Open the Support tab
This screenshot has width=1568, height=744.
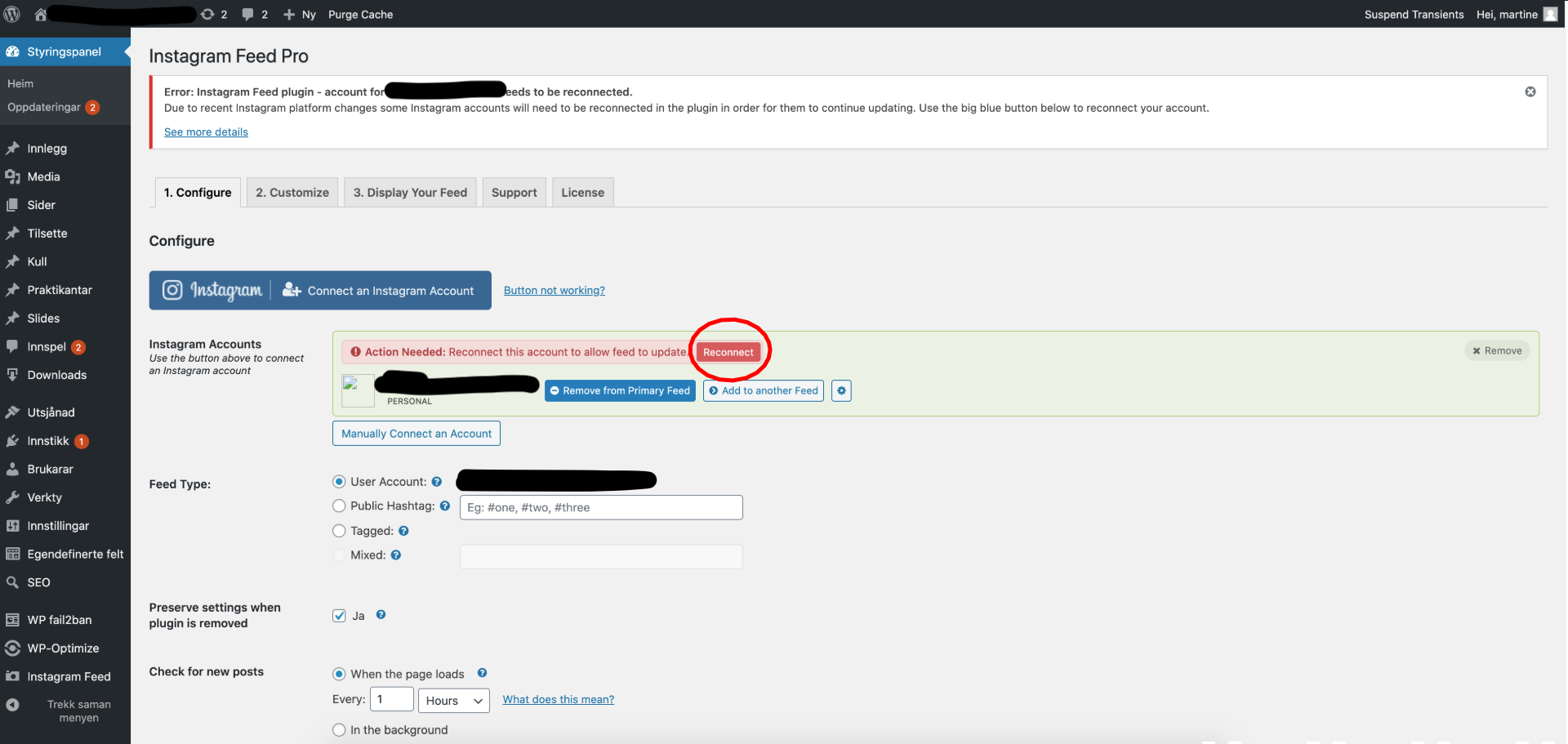(x=514, y=193)
